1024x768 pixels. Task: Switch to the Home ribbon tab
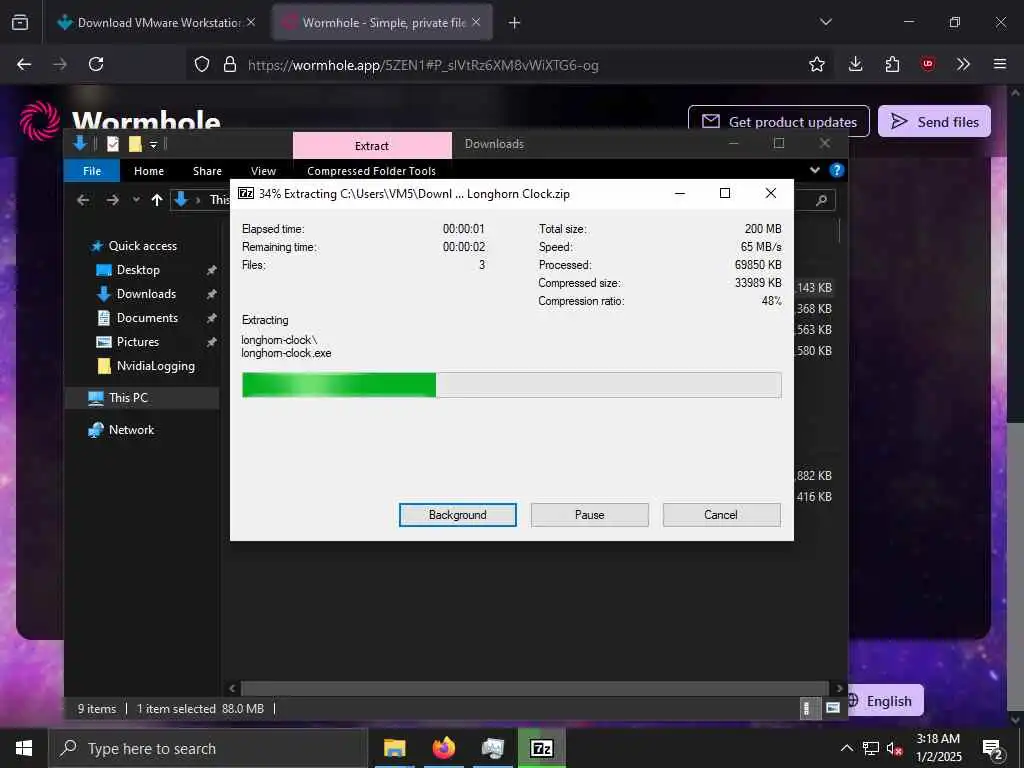coord(149,171)
